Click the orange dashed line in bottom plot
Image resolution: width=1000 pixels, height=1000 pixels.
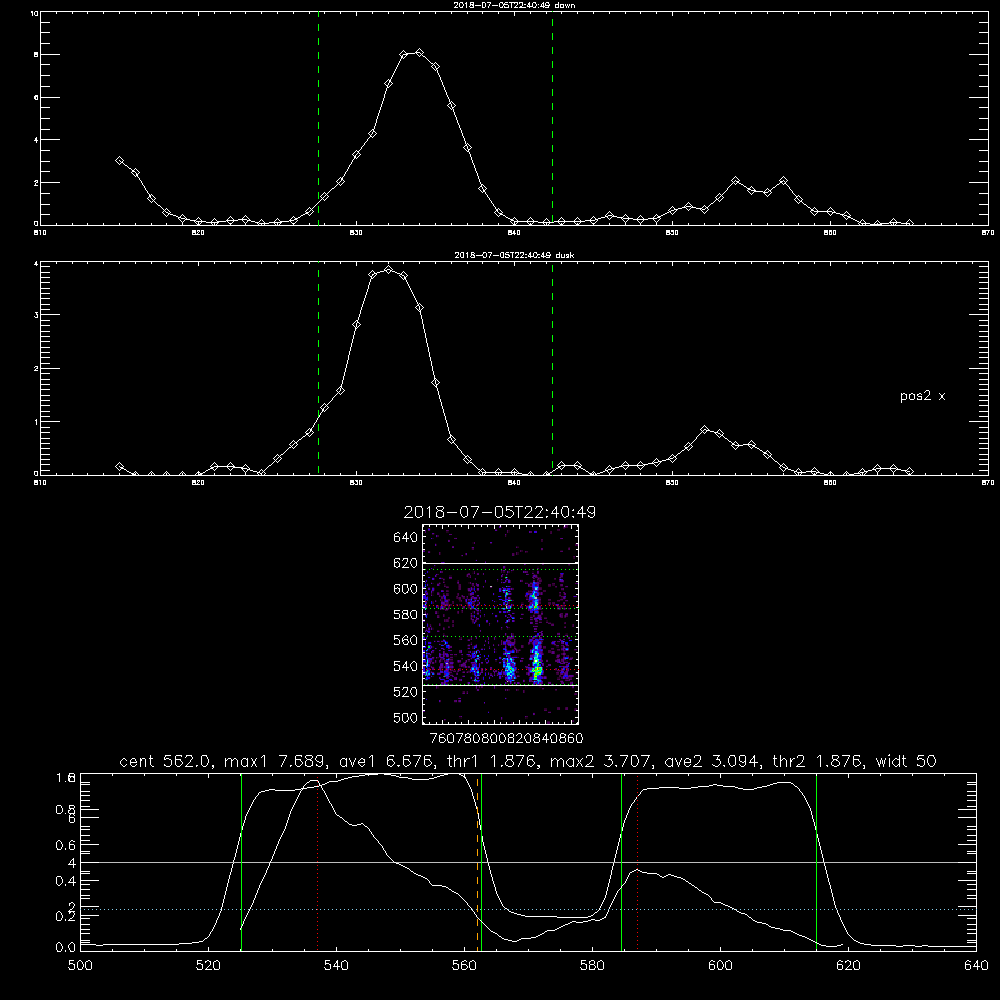[477, 862]
